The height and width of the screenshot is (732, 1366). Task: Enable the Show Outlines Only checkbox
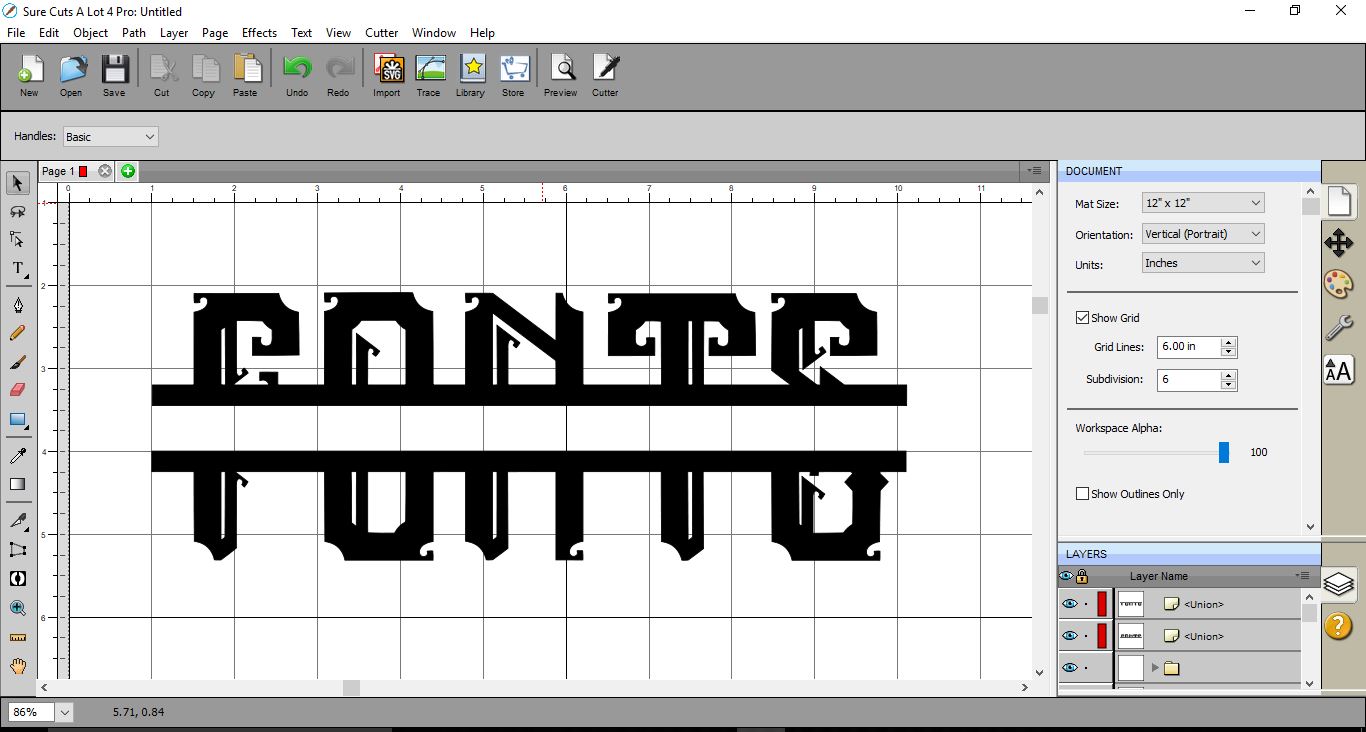point(1082,494)
